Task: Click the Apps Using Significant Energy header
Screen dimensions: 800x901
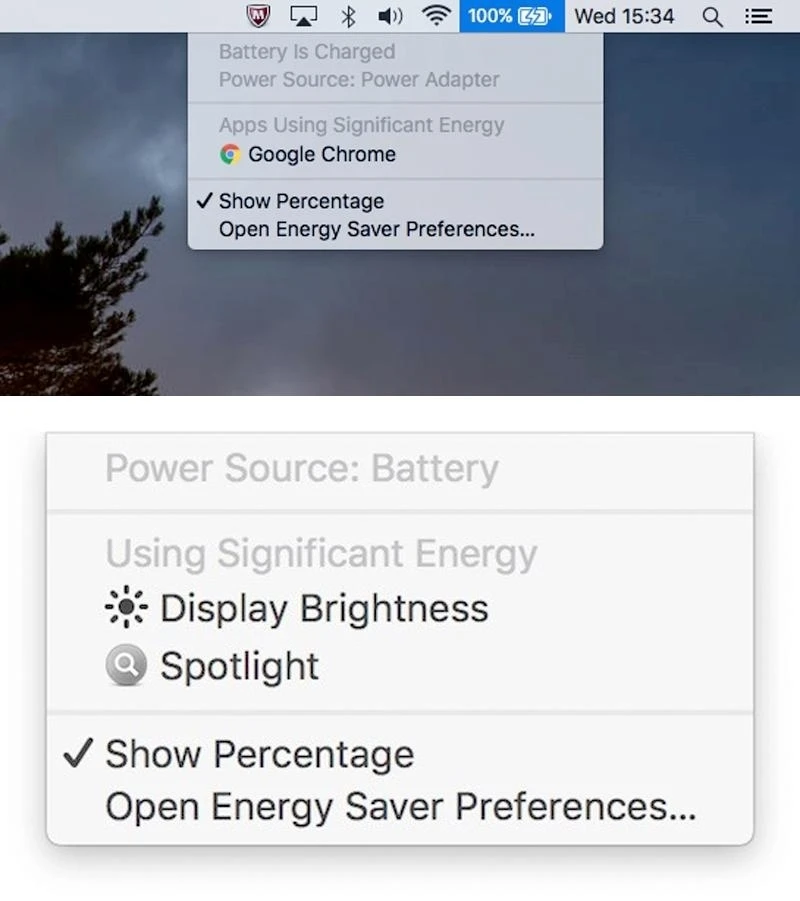Action: [x=361, y=125]
